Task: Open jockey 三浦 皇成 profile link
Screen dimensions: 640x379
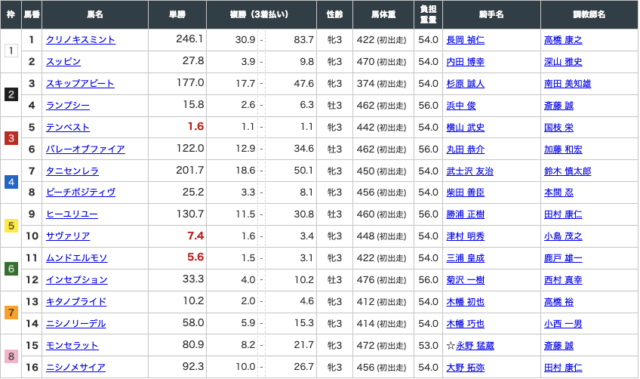Action: [465, 258]
